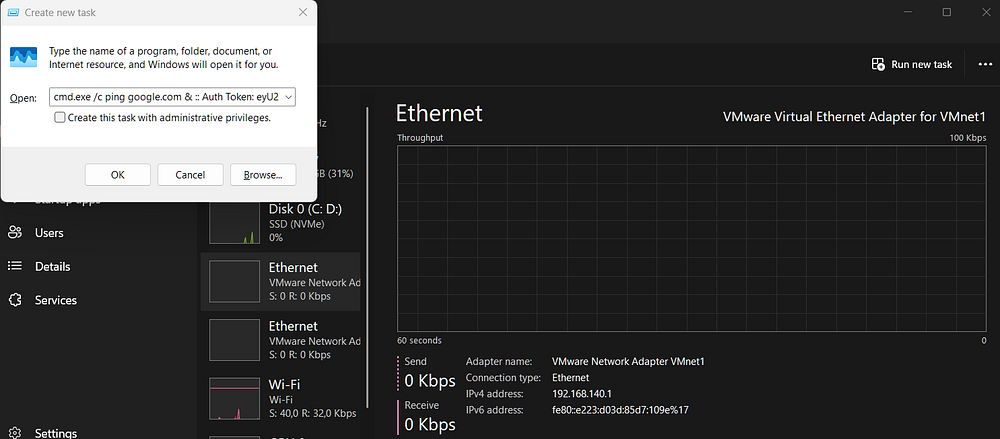The height and width of the screenshot is (439, 1000).
Task: Select the Wi-Fi performance item
Action: pos(281,399)
